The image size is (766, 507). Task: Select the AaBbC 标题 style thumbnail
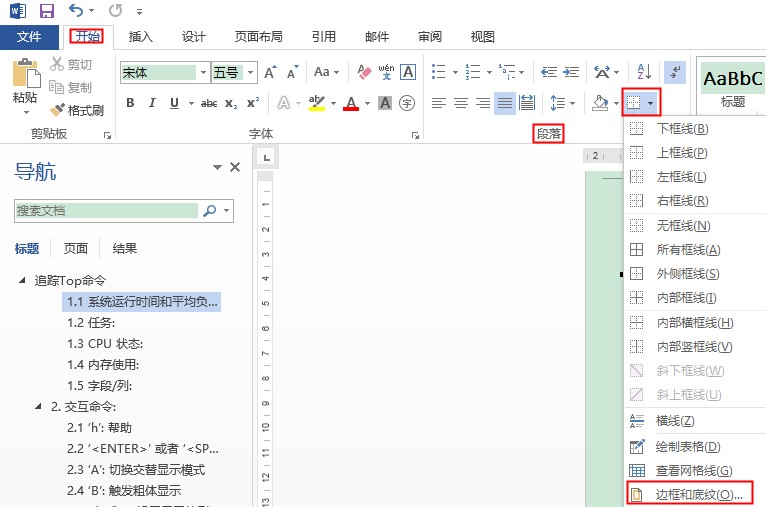(x=732, y=86)
